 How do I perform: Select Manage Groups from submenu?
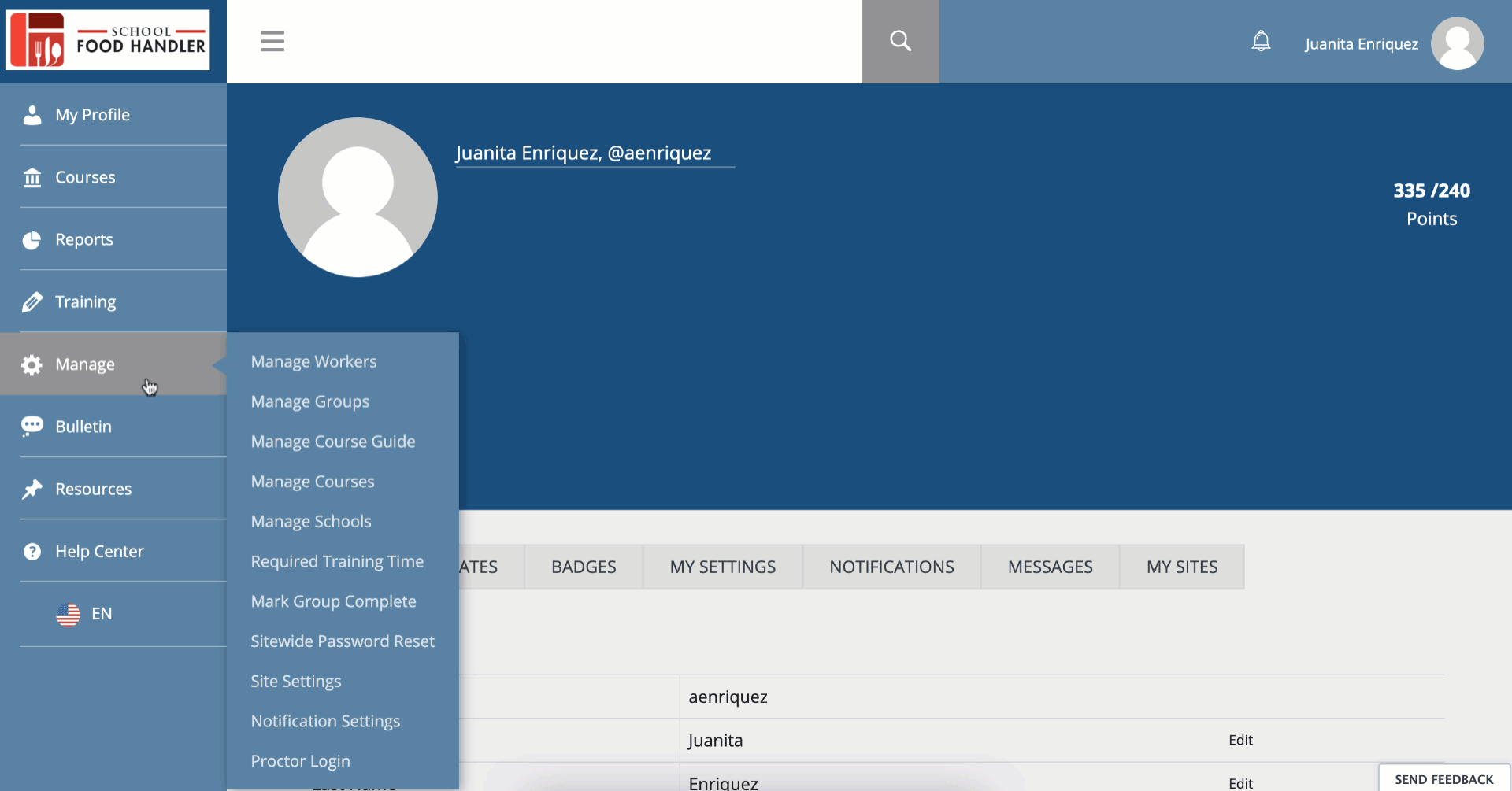[x=309, y=401]
